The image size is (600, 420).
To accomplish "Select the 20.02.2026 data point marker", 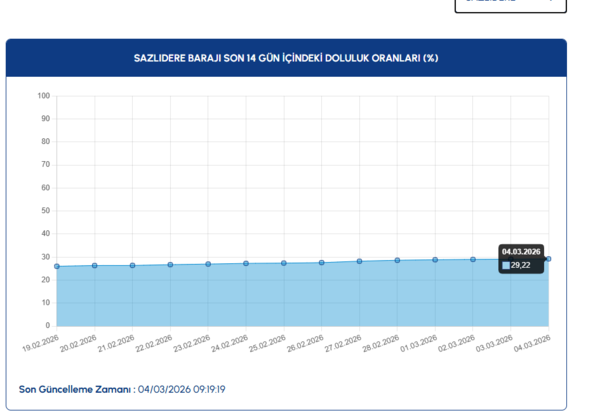I will (x=95, y=265).
